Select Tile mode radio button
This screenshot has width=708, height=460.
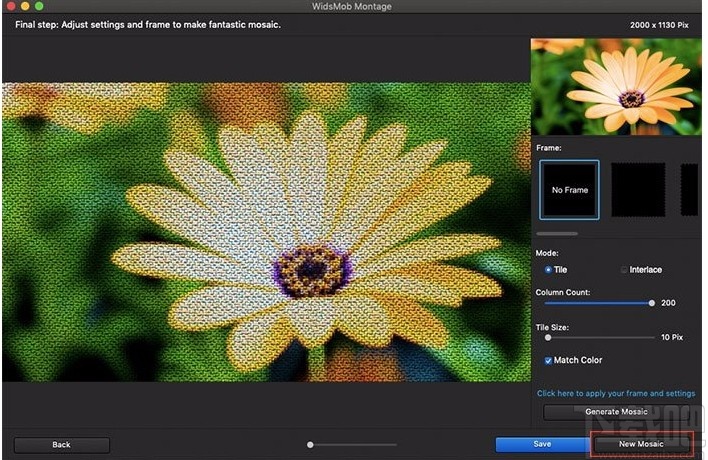click(548, 270)
